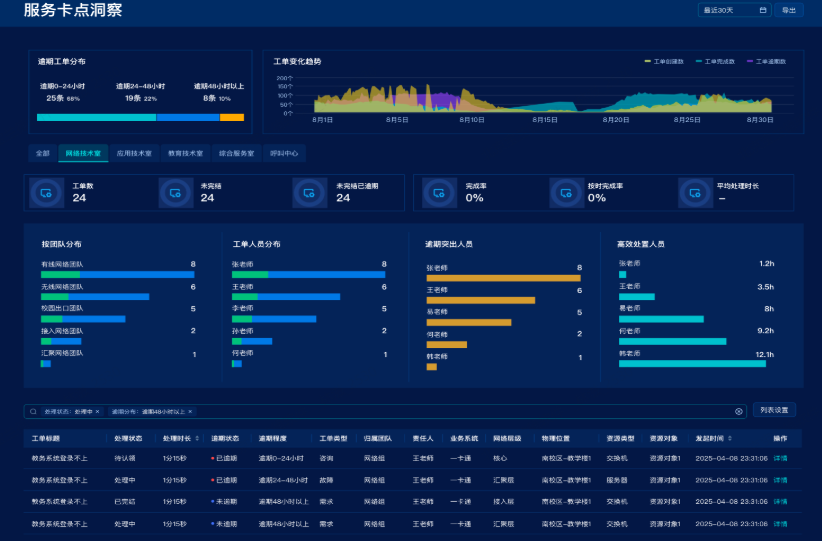Click the 汇聚网络团队 distribution bar
Image resolution: width=822 pixels, height=541 pixels.
pos(46,363)
